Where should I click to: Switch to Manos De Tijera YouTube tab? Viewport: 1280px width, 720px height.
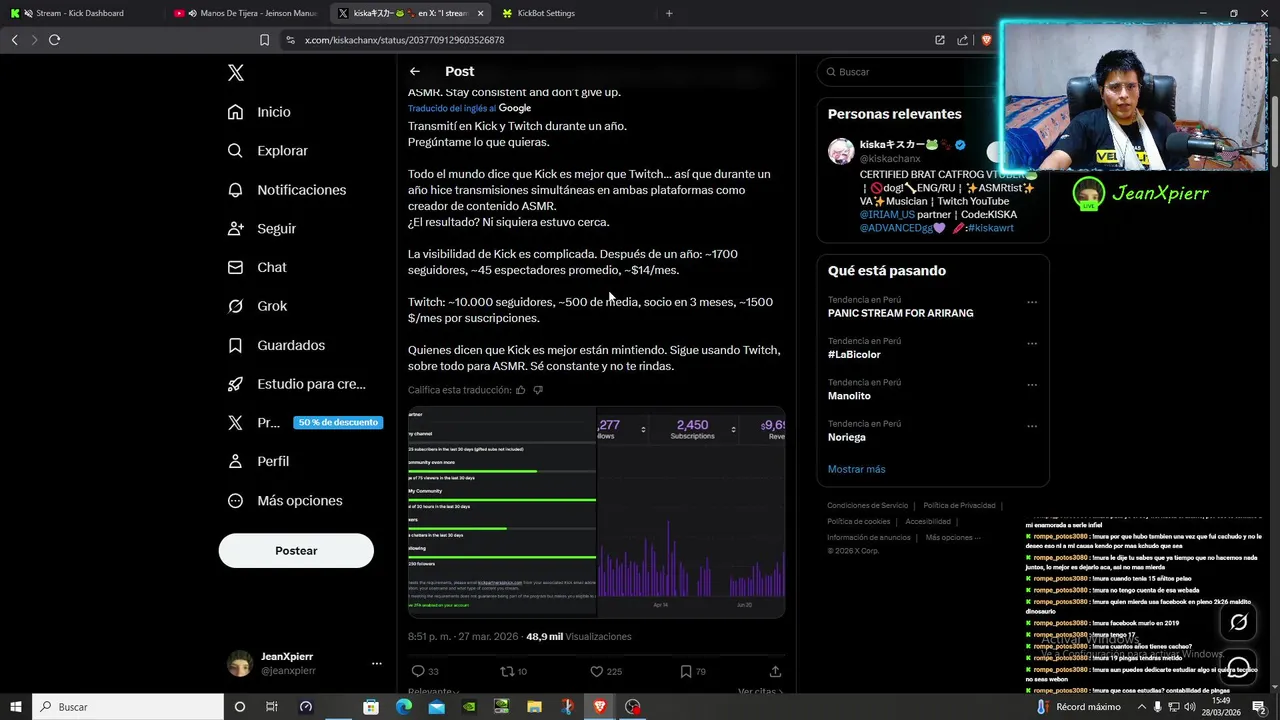246,13
